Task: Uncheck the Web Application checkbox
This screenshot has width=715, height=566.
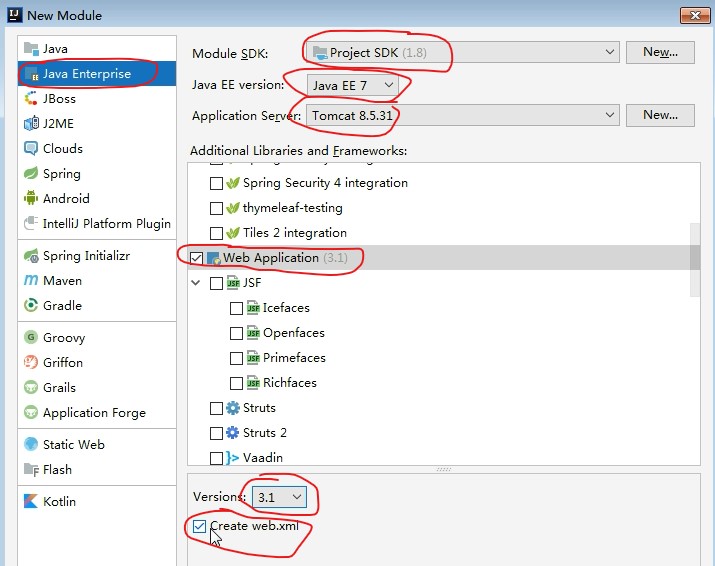Action: point(197,258)
